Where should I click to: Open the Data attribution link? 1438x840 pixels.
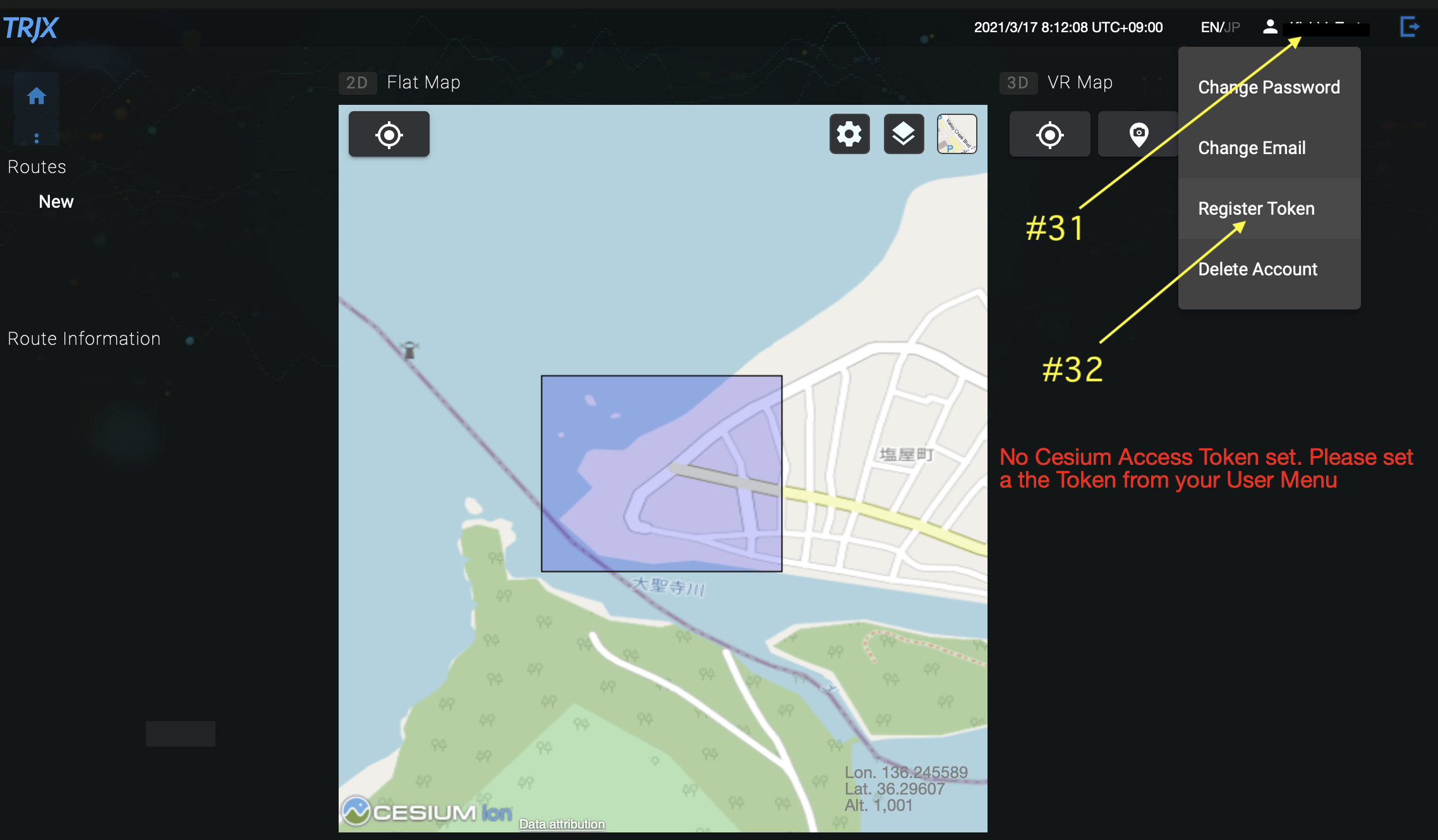(x=562, y=824)
